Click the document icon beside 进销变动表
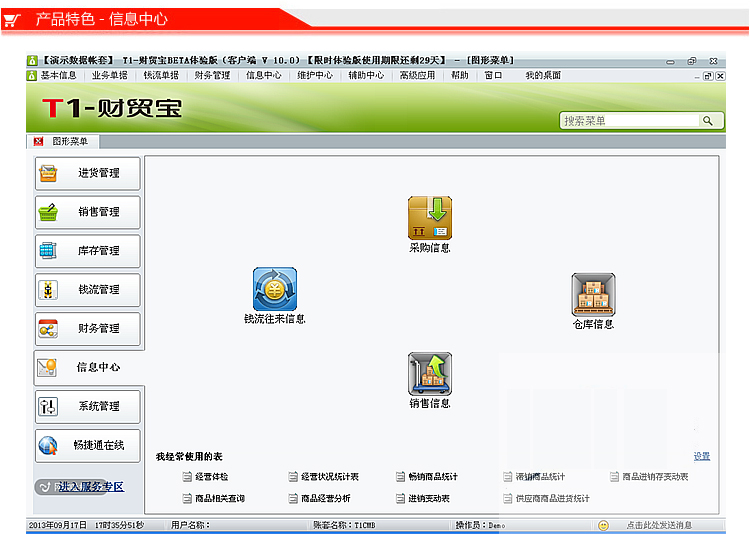The width and height of the screenshot is (750, 534). [400, 499]
